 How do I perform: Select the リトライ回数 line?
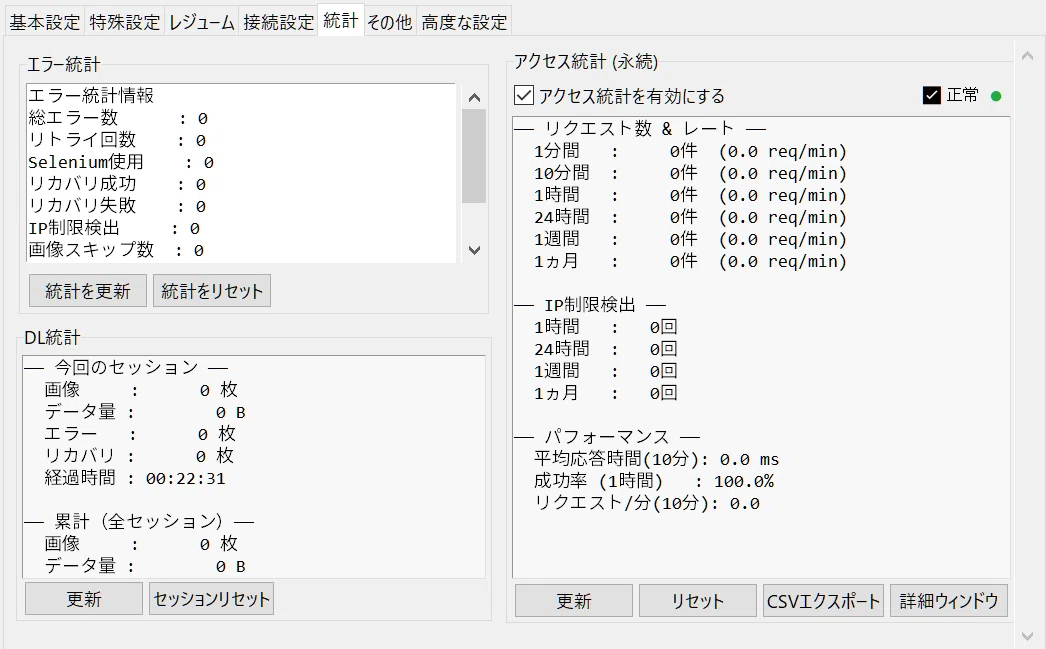tap(117, 140)
